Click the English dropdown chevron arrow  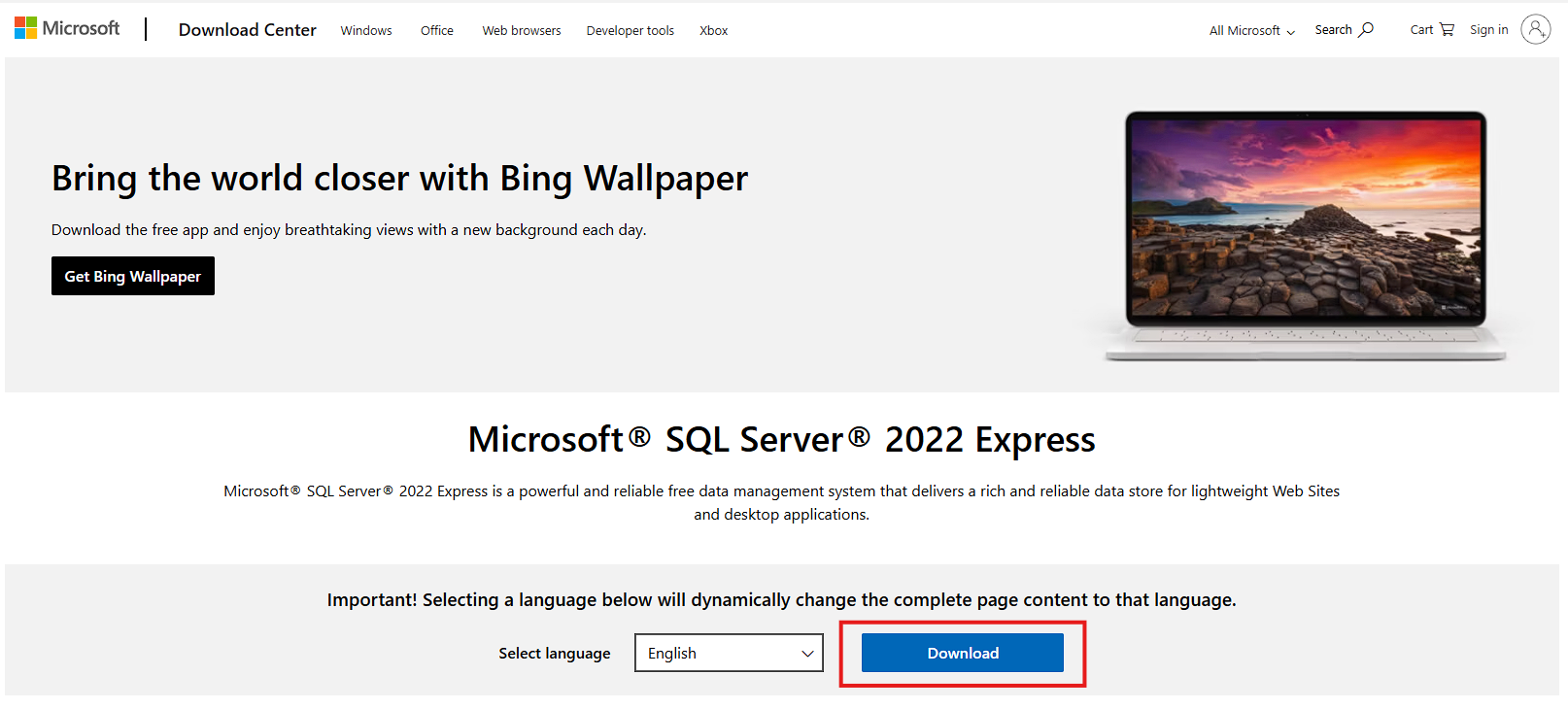point(806,654)
